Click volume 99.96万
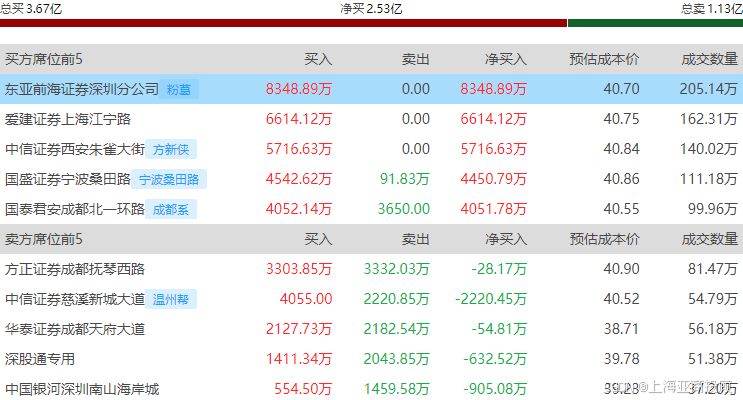Screen dimensions: 743x400 (713, 209)
